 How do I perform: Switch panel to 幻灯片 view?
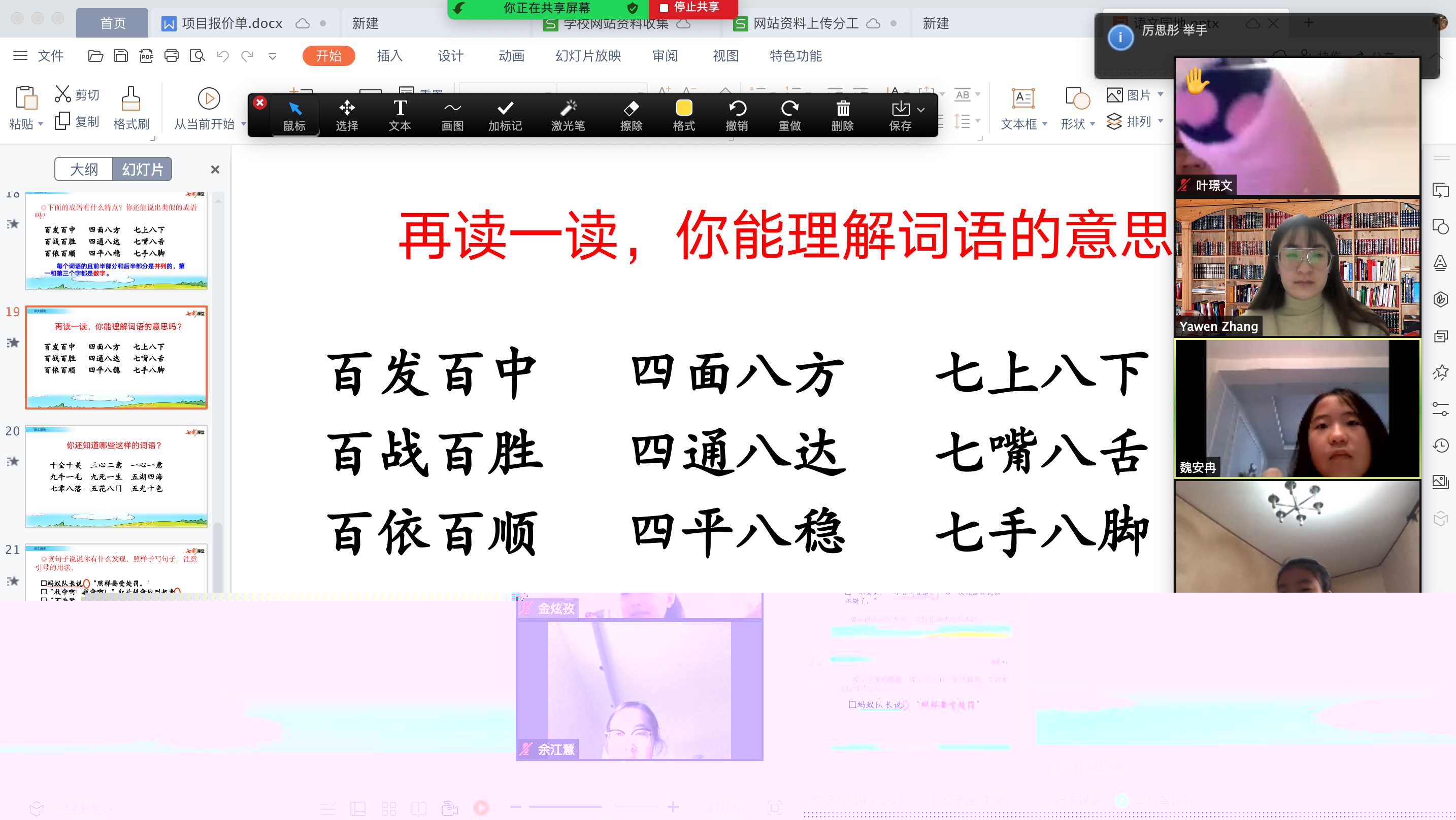(143, 169)
